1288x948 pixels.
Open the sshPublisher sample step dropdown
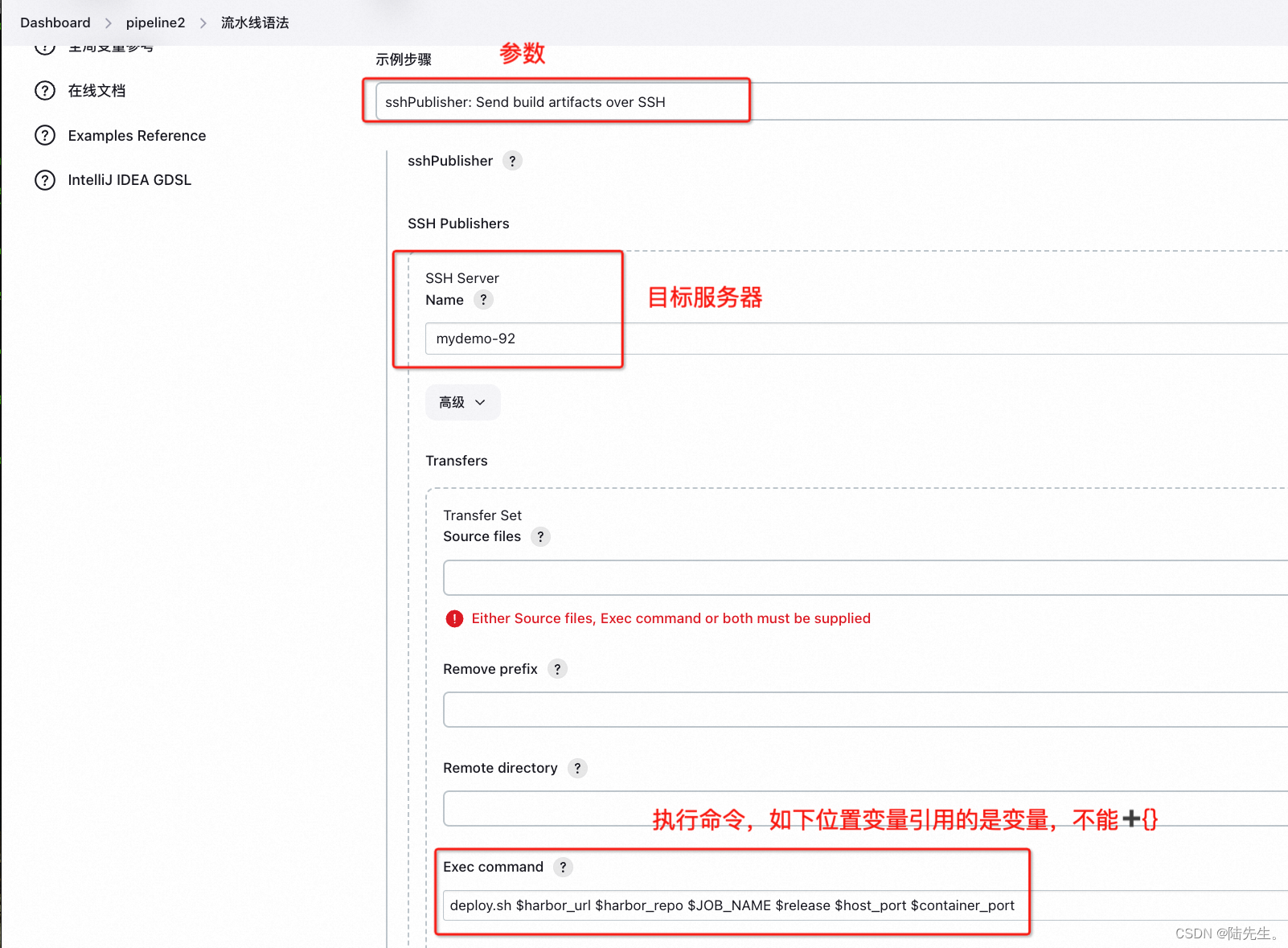[x=831, y=102]
